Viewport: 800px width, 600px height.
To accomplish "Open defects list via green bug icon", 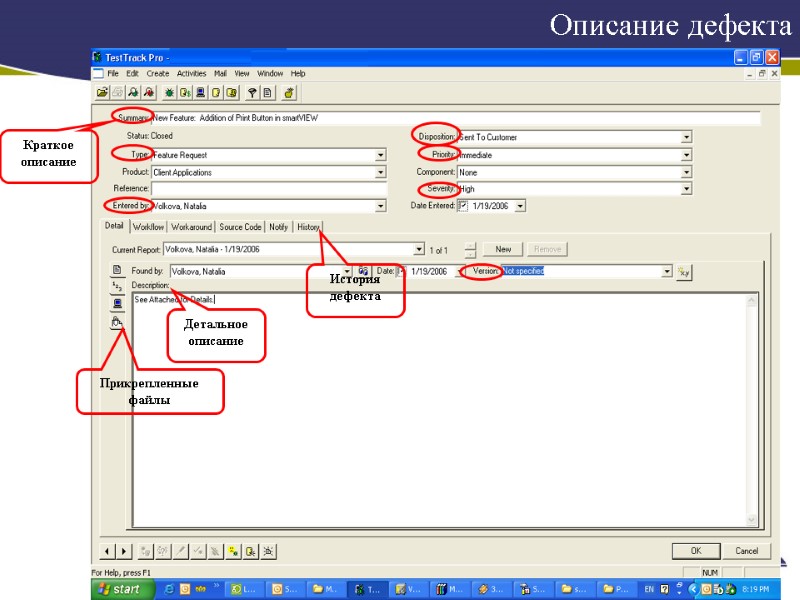I will click(x=169, y=92).
